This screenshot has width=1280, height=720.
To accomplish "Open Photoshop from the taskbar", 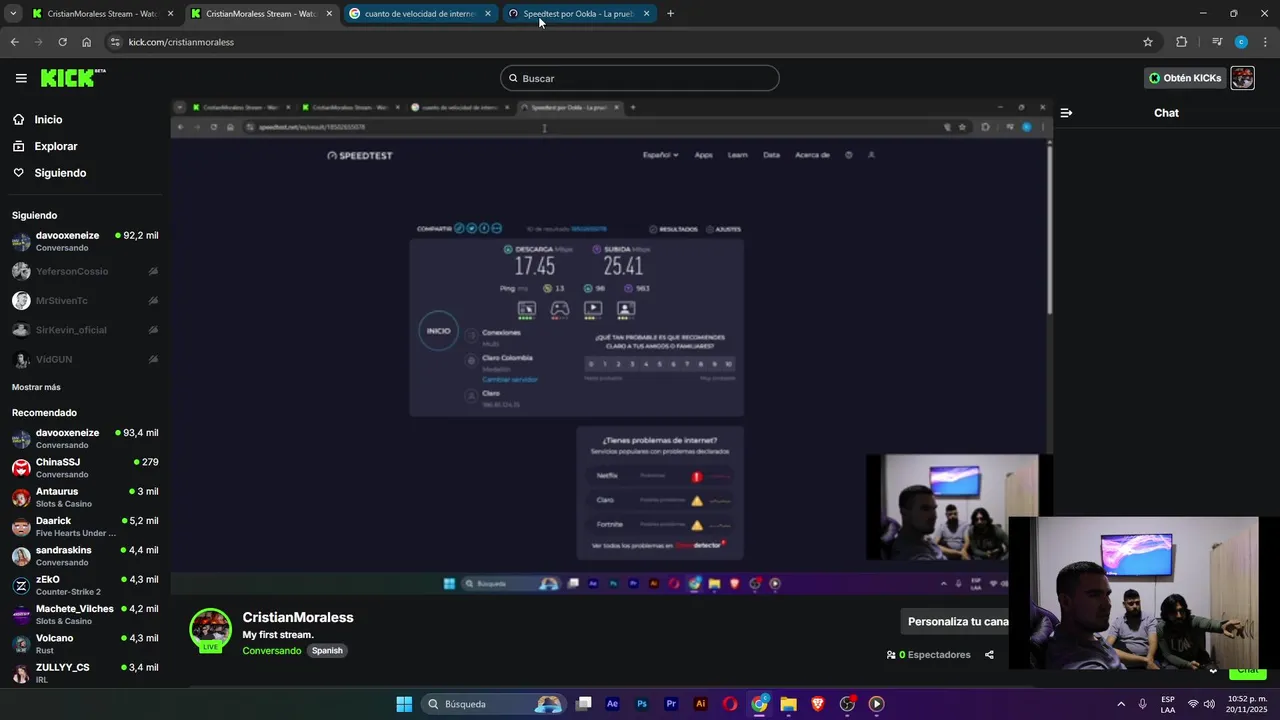I will click(x=642, y=704).
